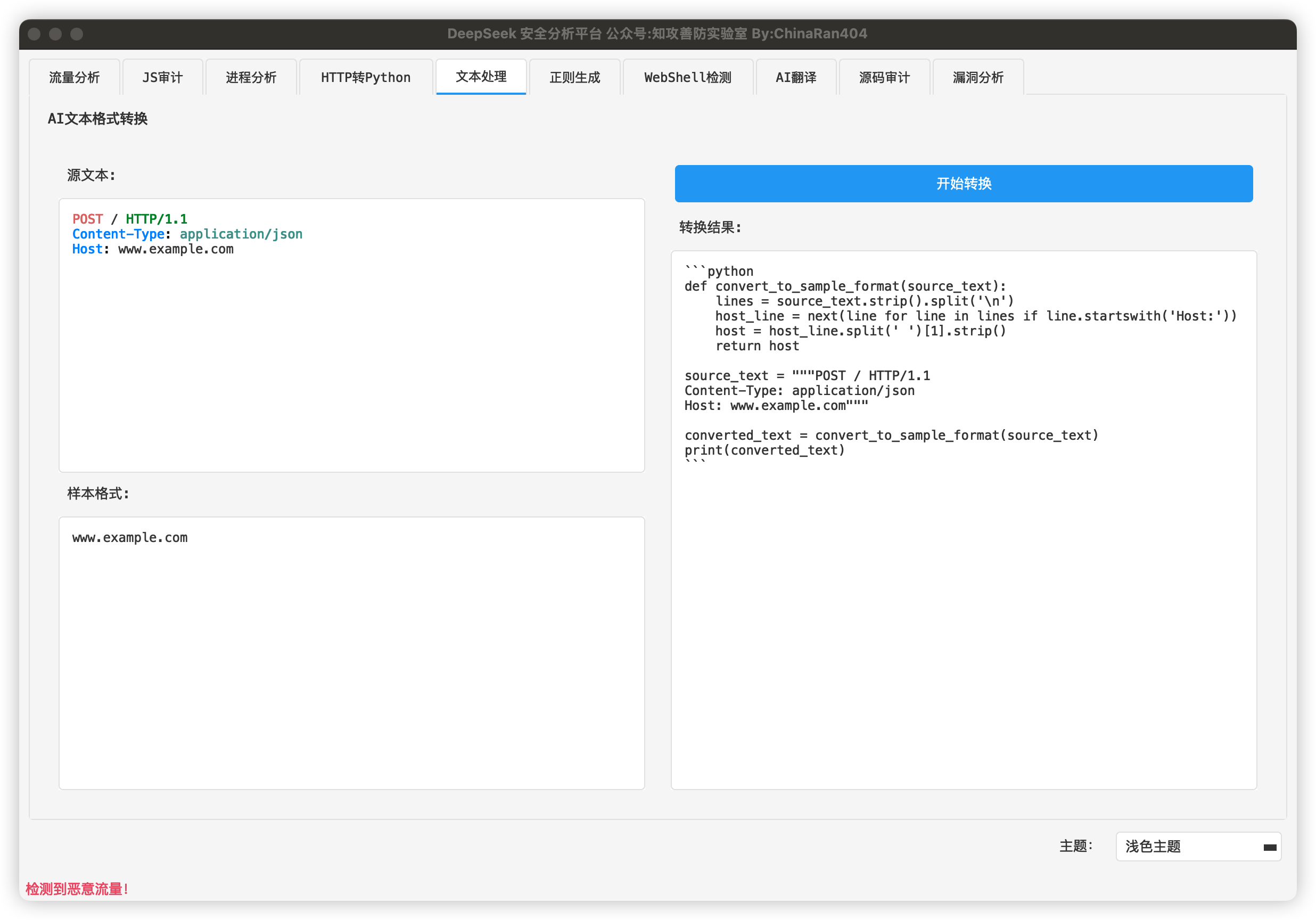This screenshot has height=920, width=1316.
Task: Select the AI翻译 tab
Action: [795, 77]
